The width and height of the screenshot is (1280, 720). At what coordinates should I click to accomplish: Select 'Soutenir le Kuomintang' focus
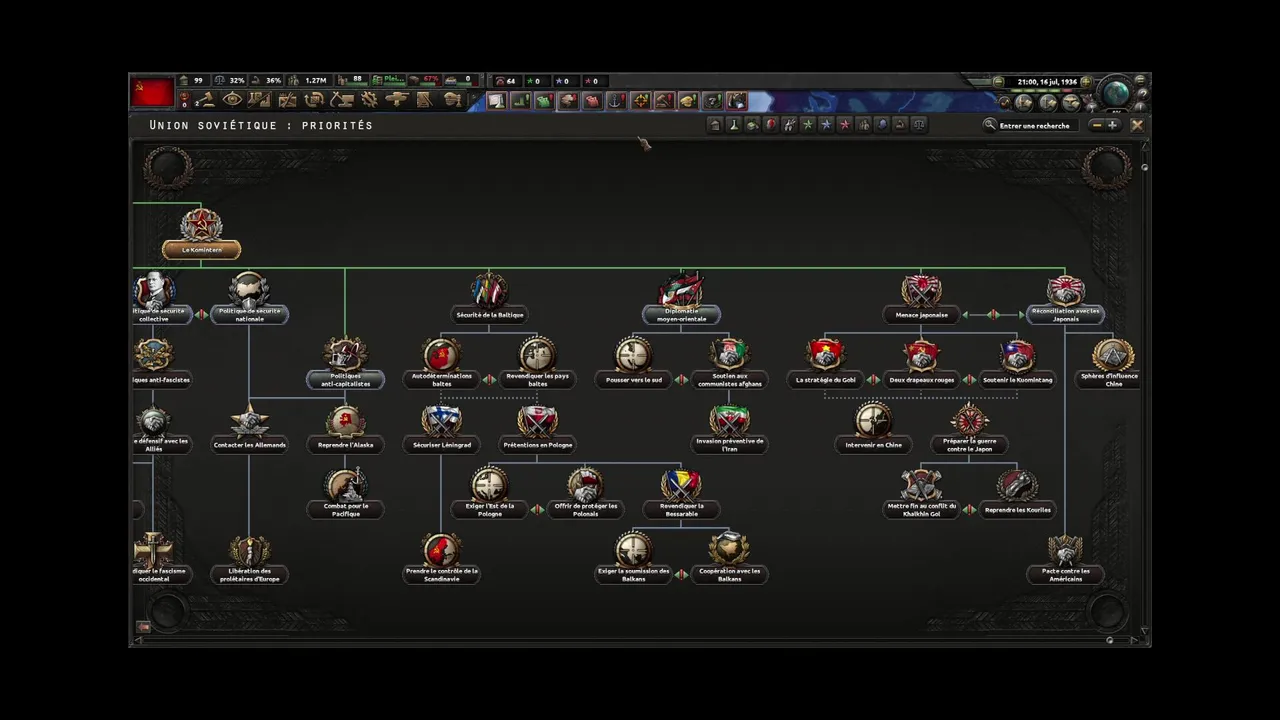click(x=1018, y=362)
